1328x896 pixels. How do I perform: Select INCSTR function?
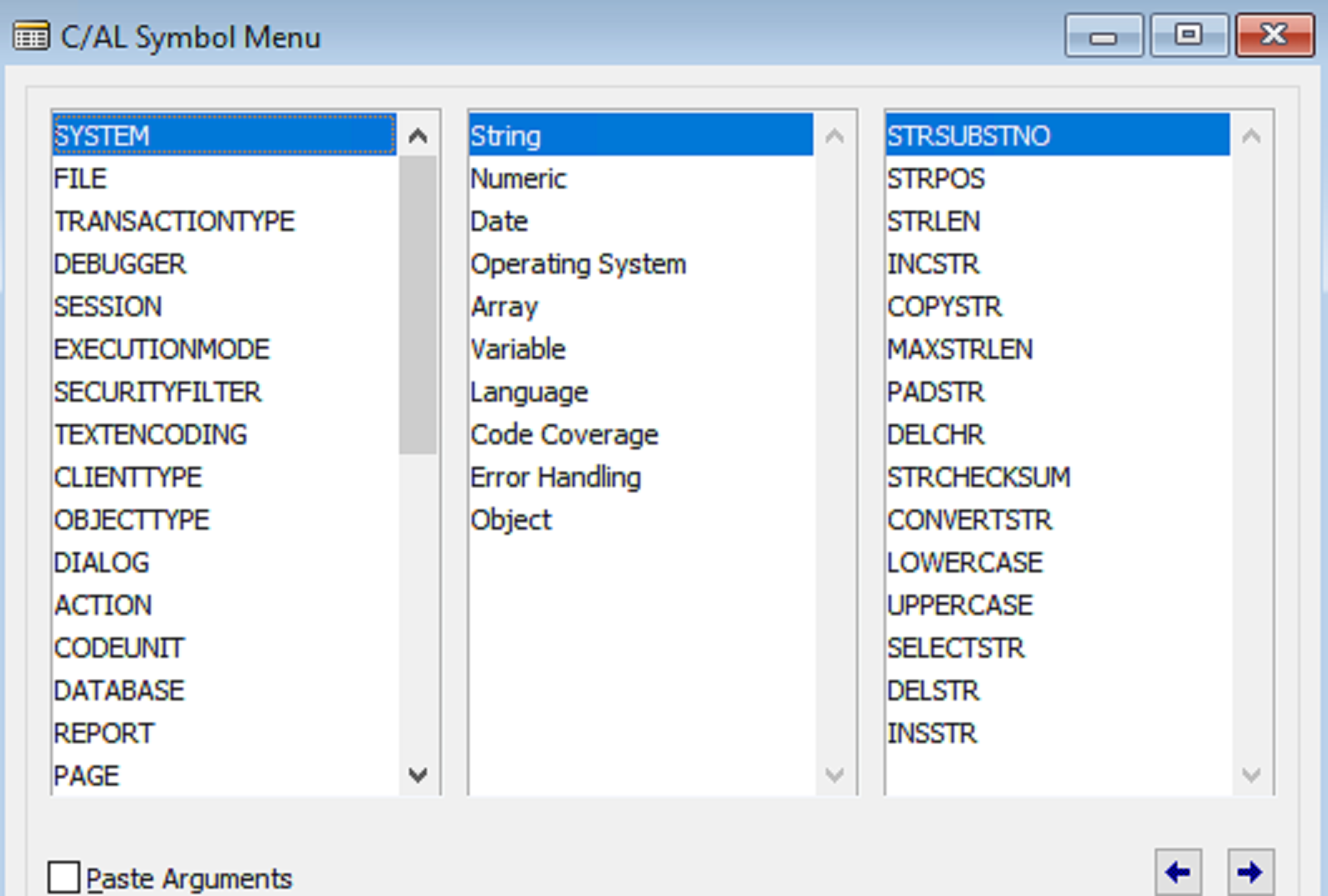[1058, 264]
